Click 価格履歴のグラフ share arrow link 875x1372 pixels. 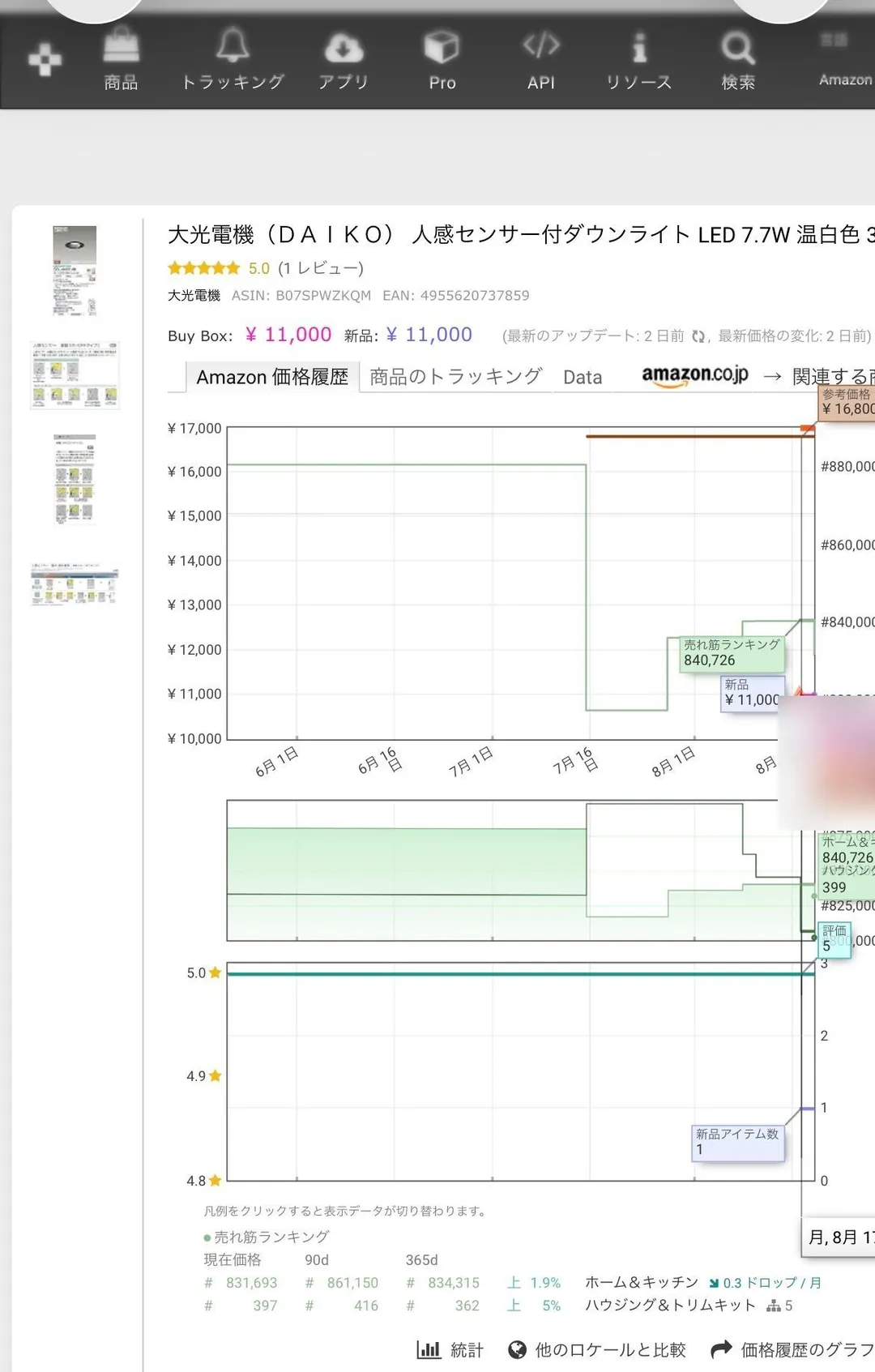[792, 1350]
